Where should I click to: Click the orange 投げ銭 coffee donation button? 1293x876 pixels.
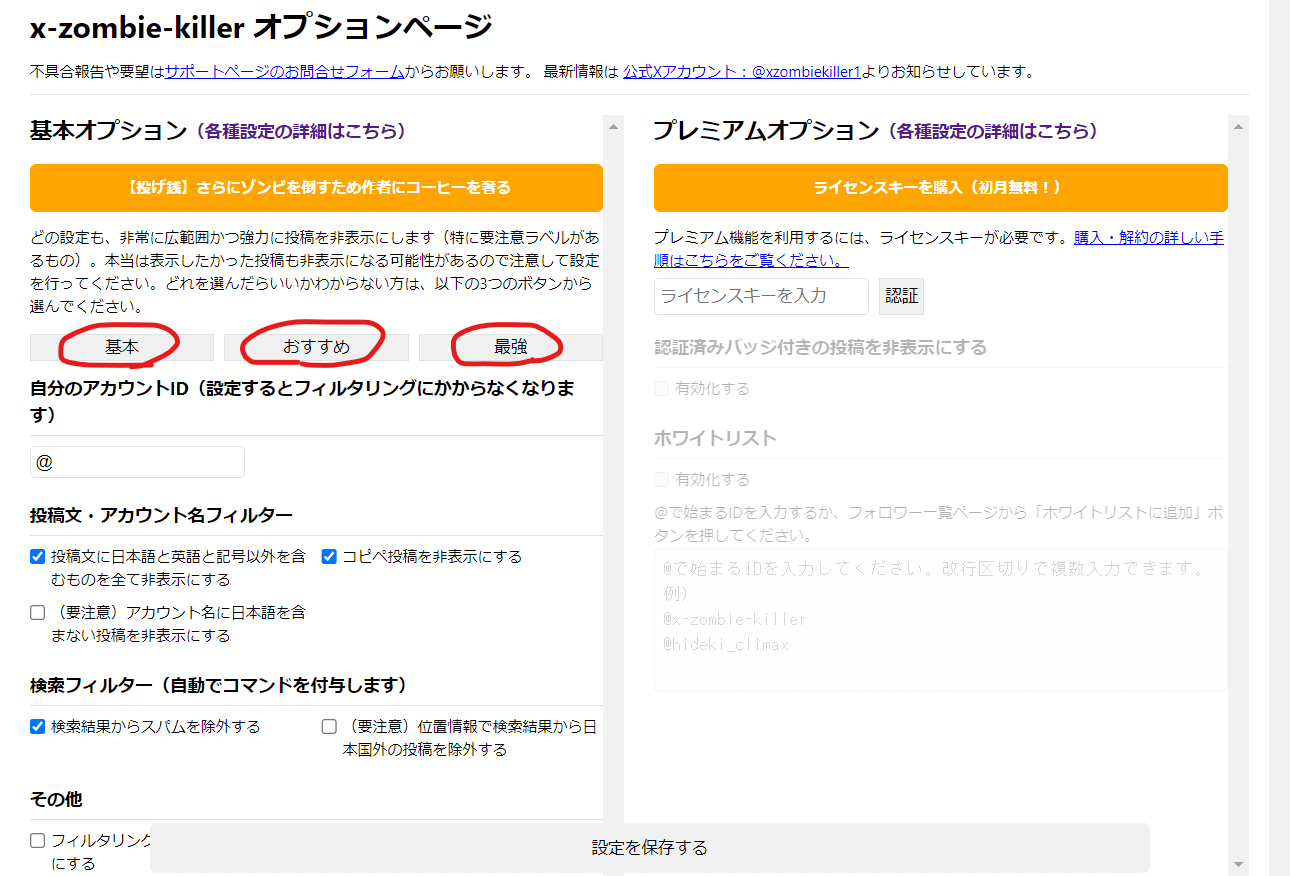316,188
